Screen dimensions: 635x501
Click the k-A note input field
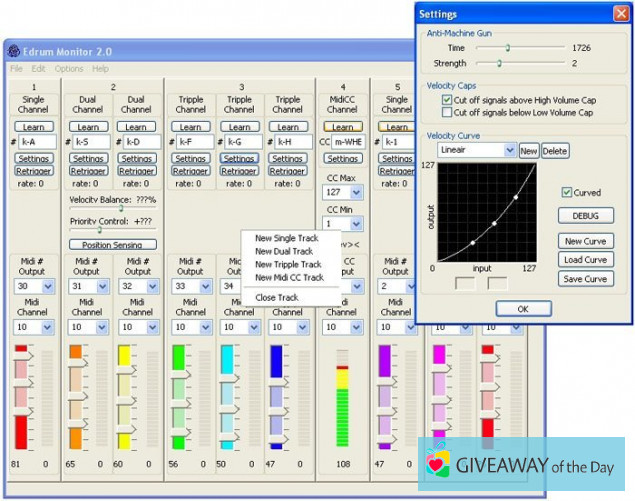pos(39,142)
